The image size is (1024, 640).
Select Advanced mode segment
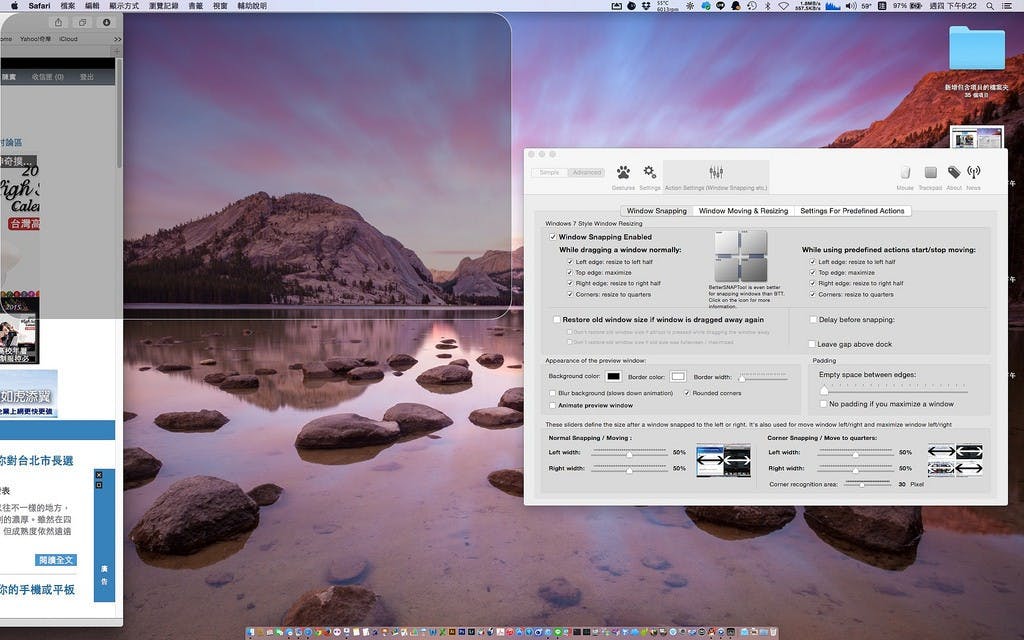coord(586,172)
